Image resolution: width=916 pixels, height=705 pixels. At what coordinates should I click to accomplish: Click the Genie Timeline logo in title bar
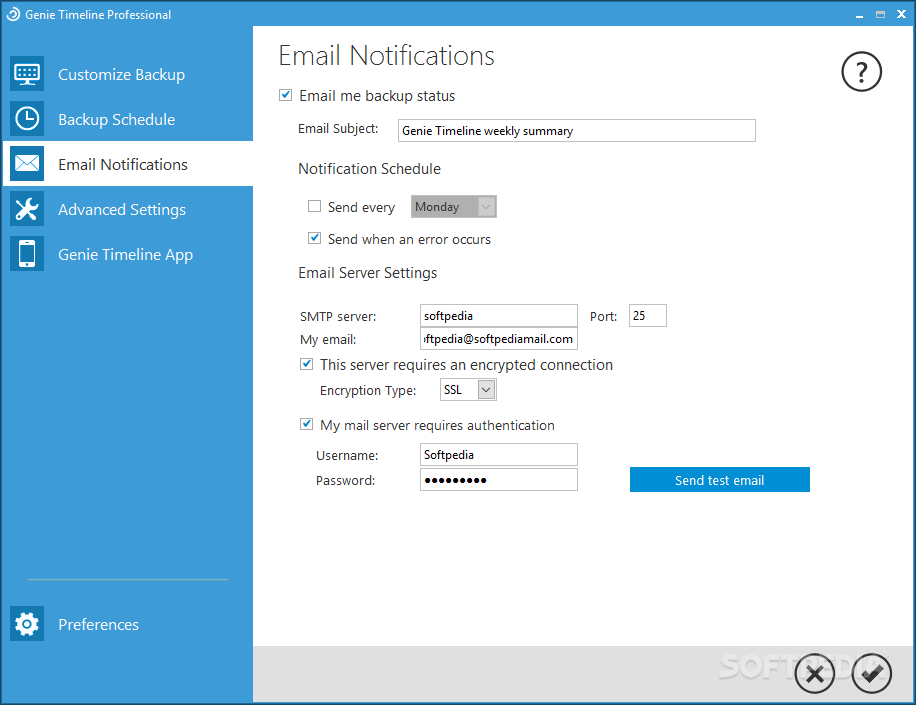[x=13, y=15]
